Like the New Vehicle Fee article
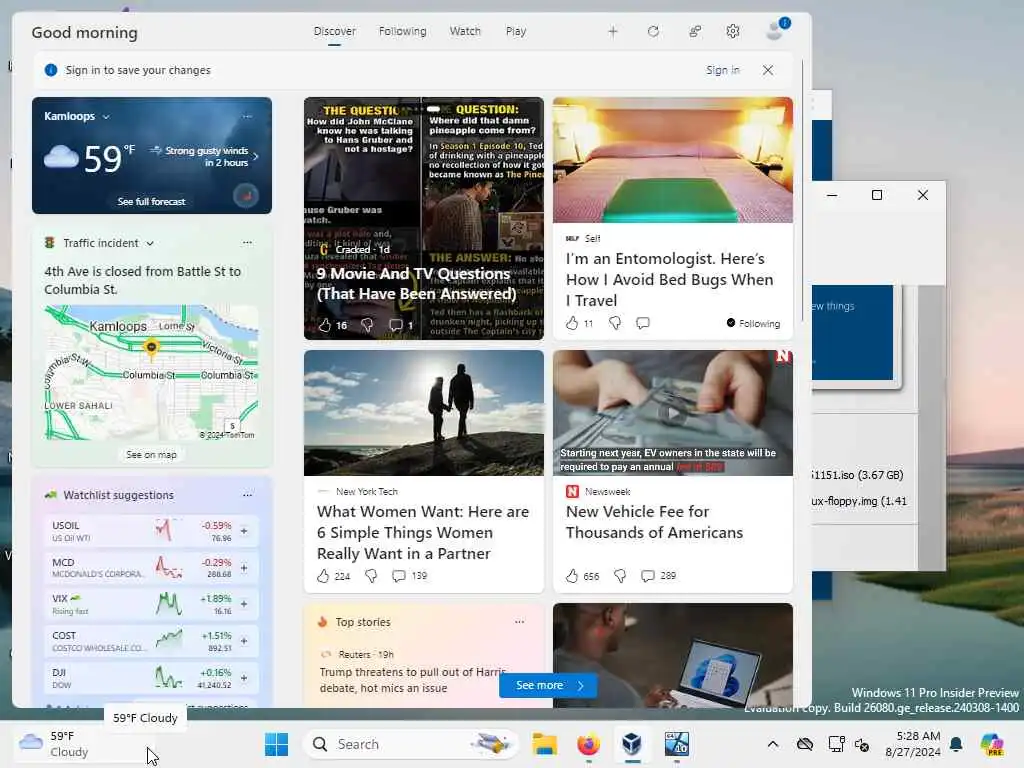 (x=572, y=575)
